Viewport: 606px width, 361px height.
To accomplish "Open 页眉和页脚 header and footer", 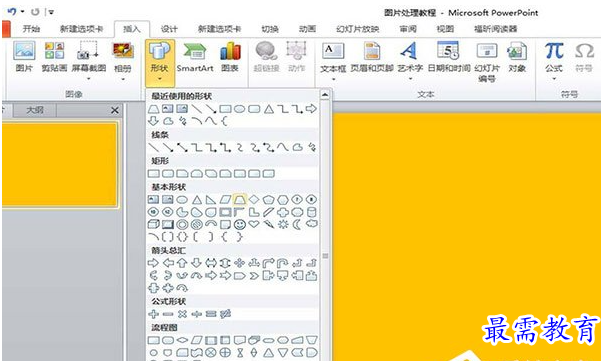I will tap(372, 57).
